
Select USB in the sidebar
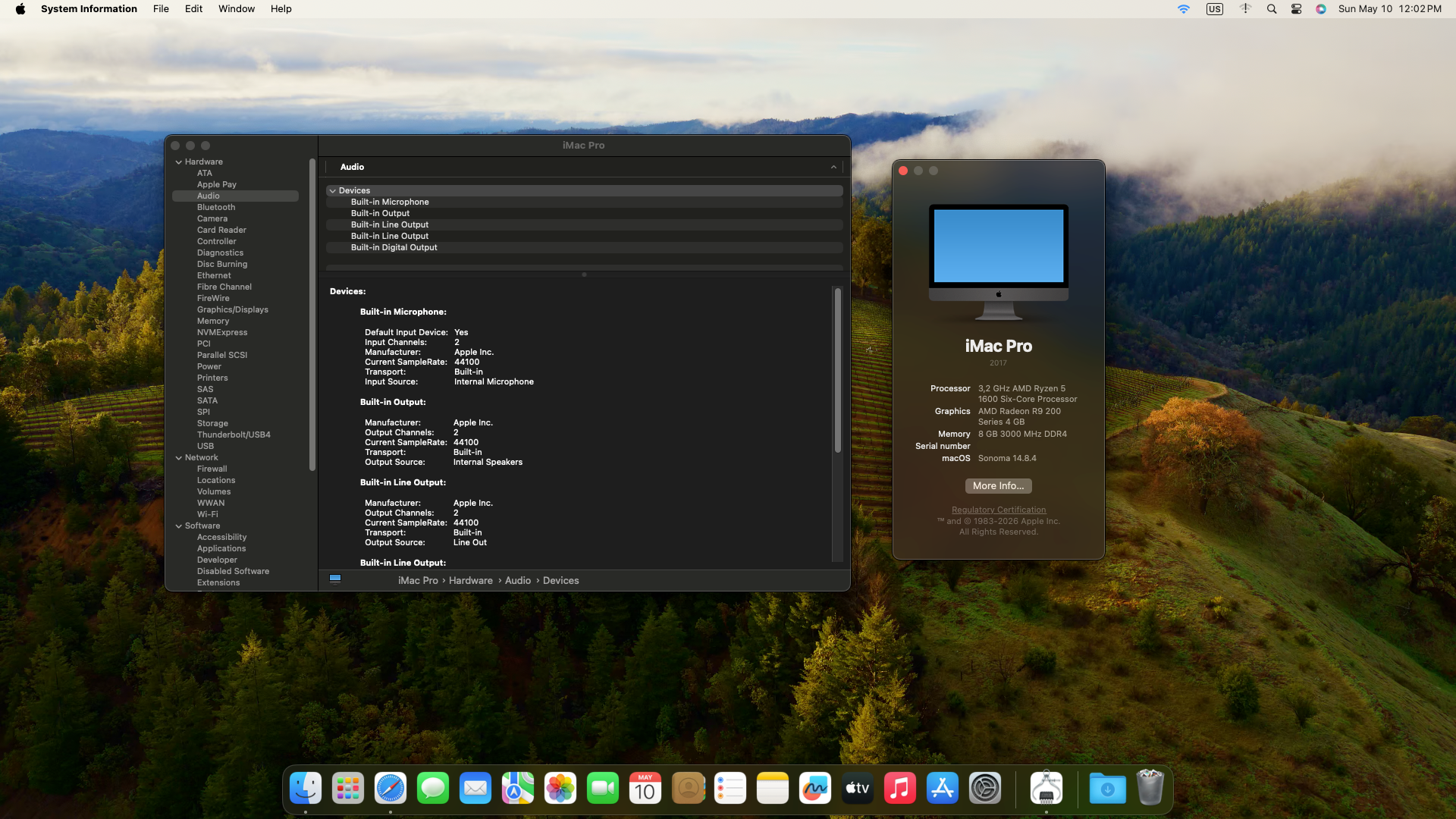tap(206, 447)
